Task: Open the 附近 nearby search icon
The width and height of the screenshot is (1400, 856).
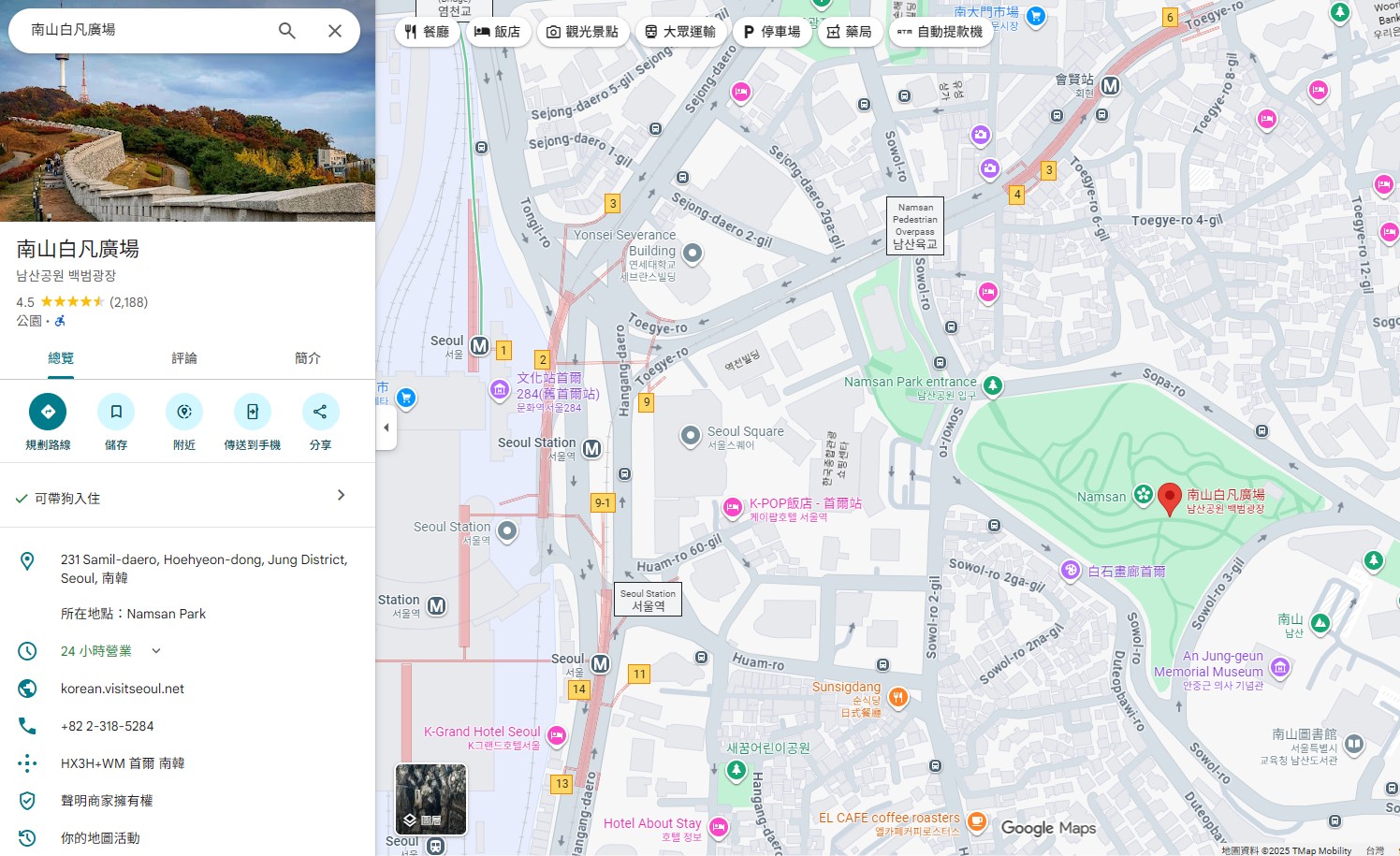Action: coord(184,411)
